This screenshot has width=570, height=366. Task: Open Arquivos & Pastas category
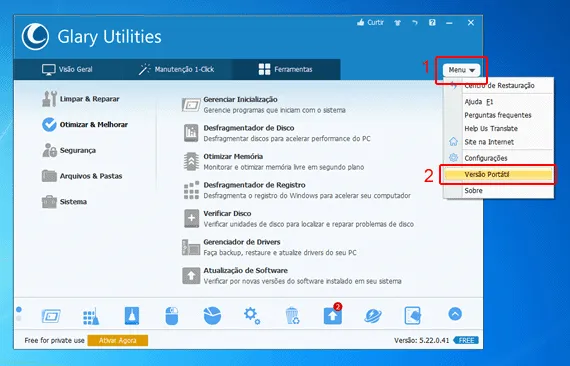(82, 176)
